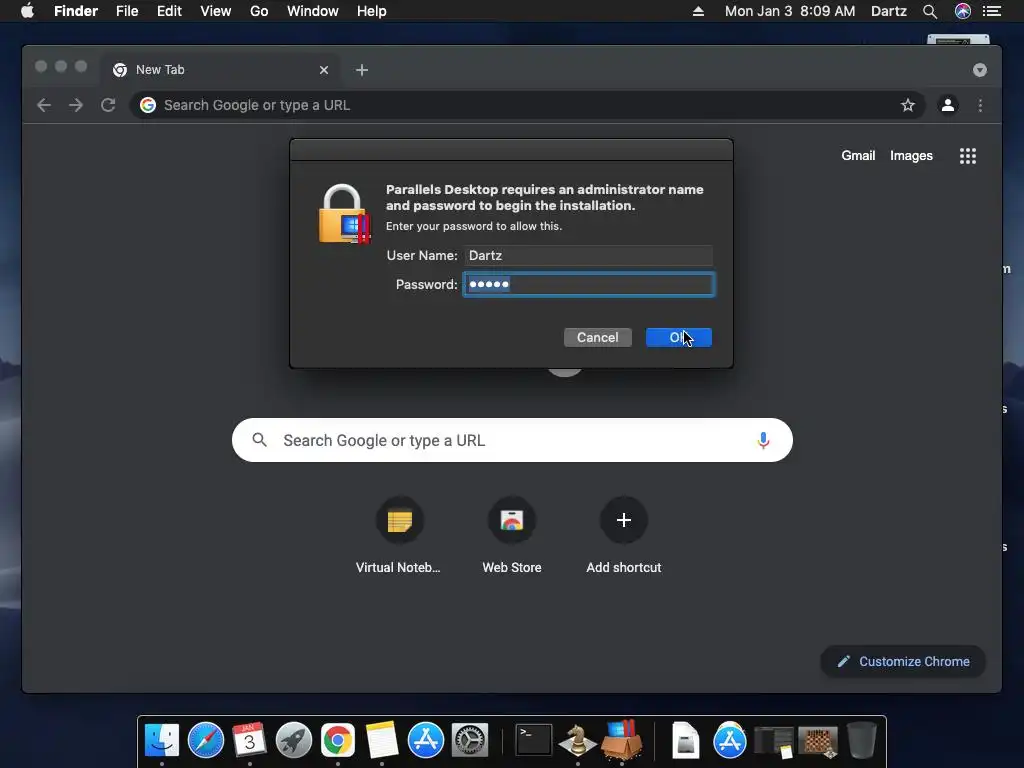Open System Preferences from the Dock
This screenshot has height=768, width=1024.
470,741
